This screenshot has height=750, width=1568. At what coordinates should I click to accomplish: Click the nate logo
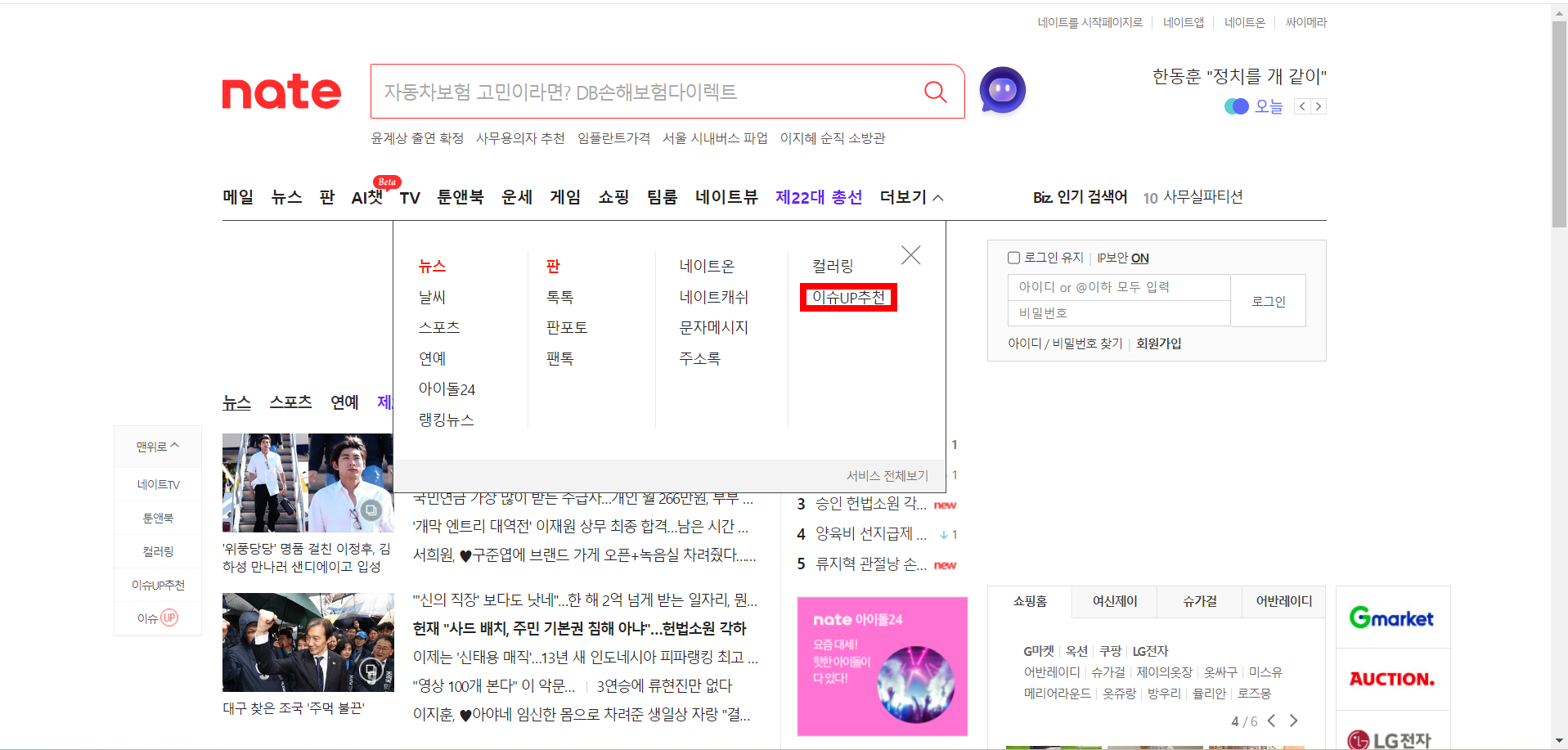point(281,92)
